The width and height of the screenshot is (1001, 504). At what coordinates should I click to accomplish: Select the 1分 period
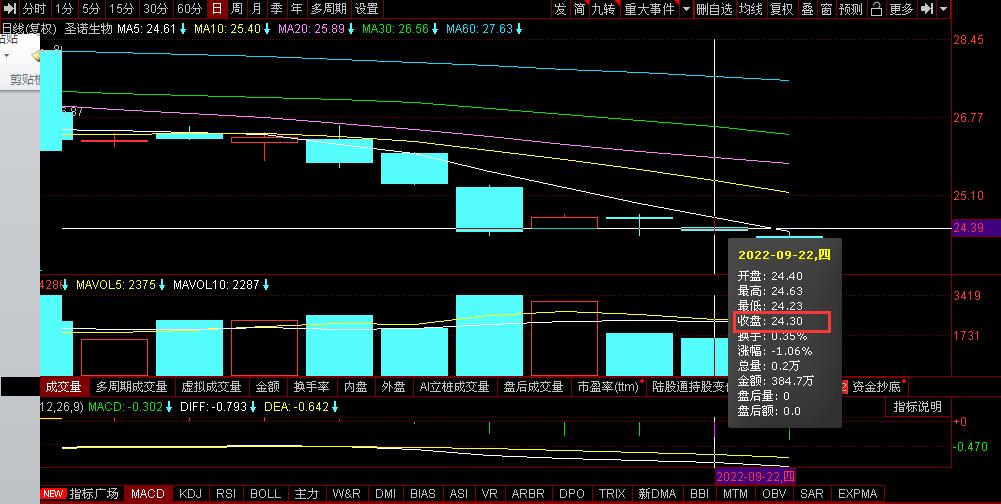click(x=64, y=9)
